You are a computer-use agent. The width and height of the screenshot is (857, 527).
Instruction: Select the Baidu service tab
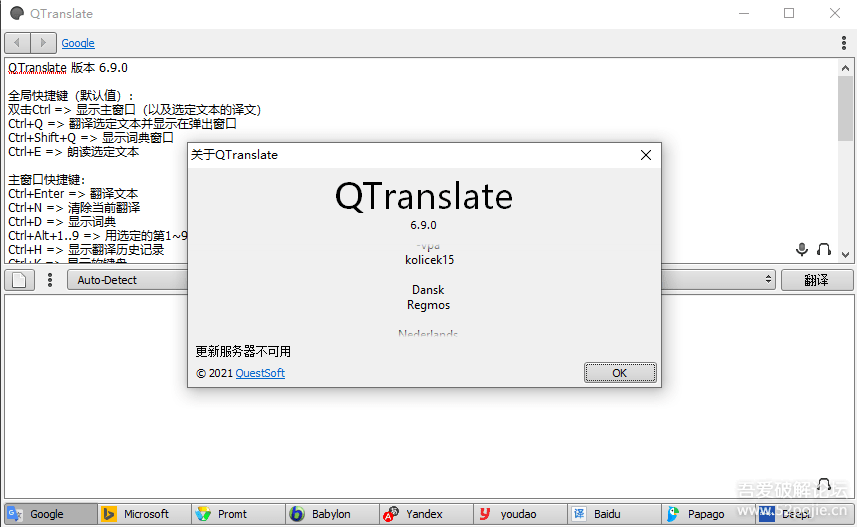tap(615, 514)
